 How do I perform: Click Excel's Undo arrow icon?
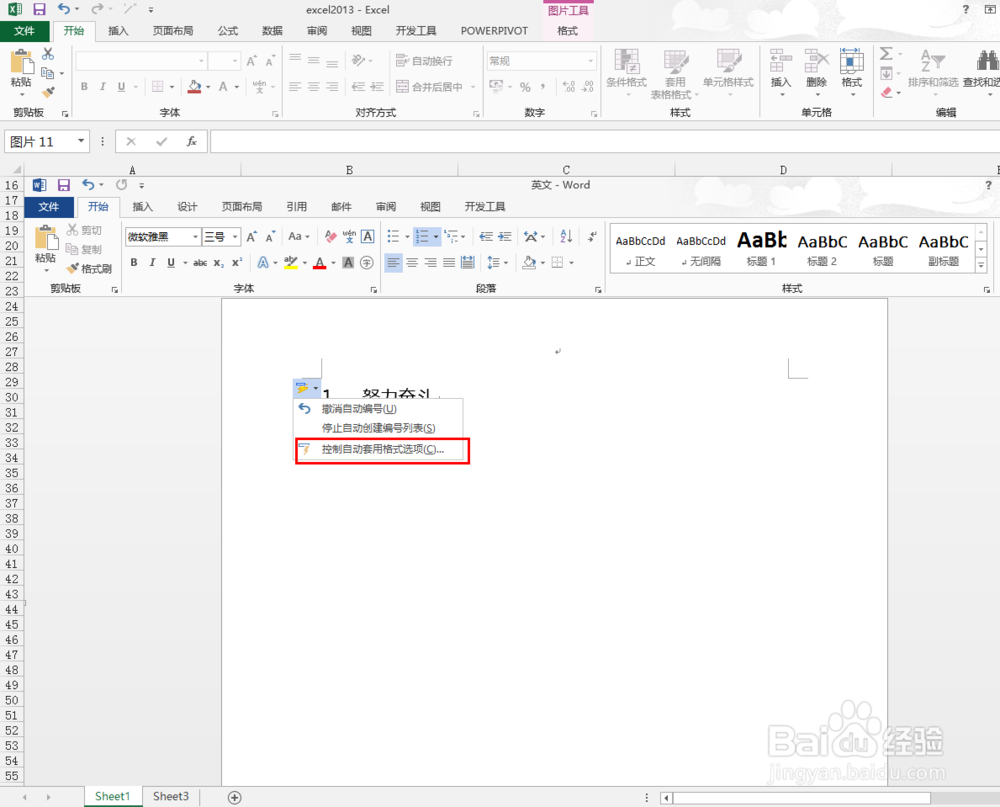tap(64, 9)
